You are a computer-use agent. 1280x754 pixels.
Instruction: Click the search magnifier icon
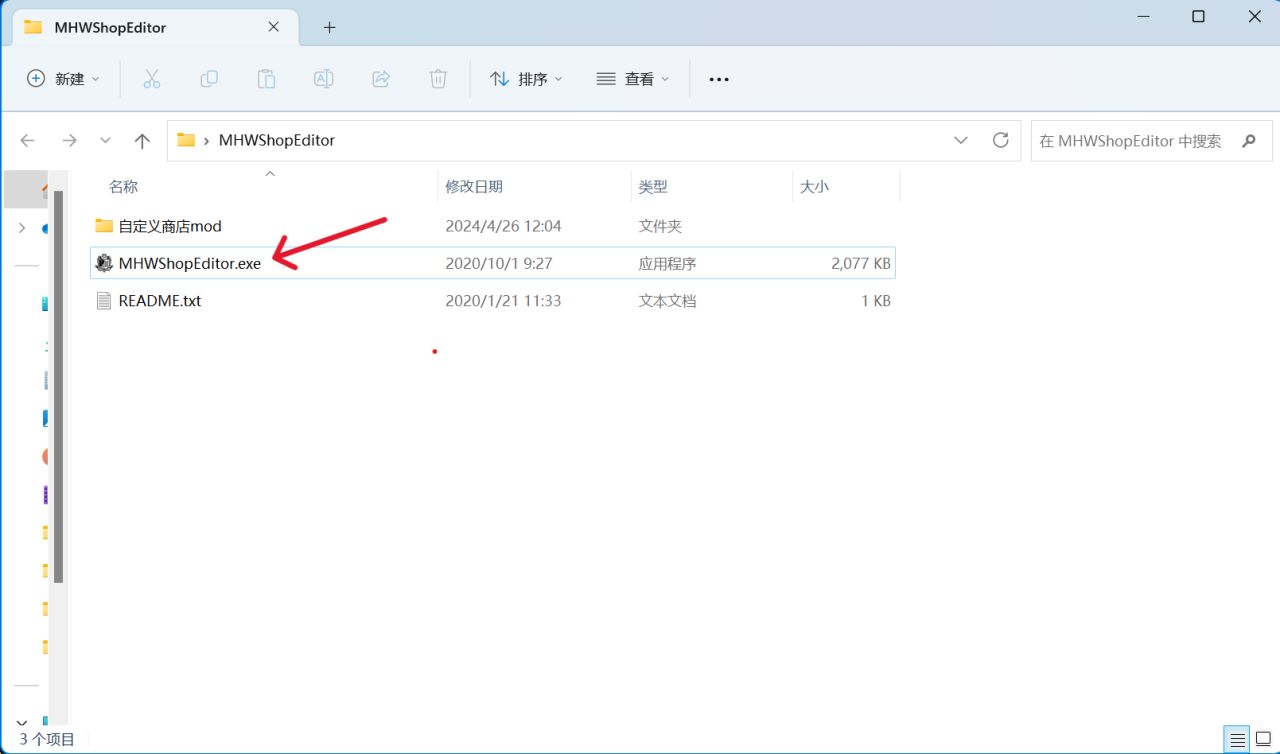1249,141
